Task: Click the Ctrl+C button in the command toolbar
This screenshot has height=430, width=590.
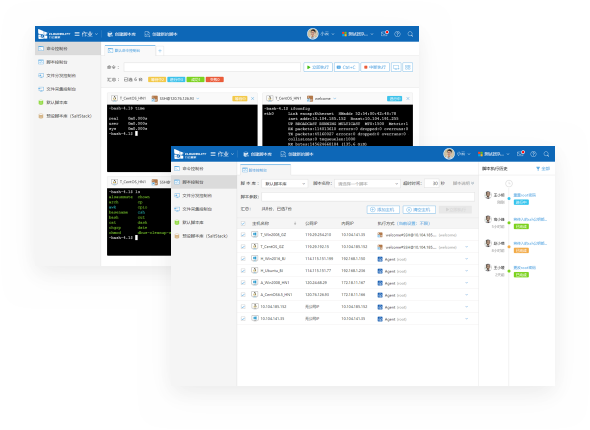Action: click(x=347, y=67)
